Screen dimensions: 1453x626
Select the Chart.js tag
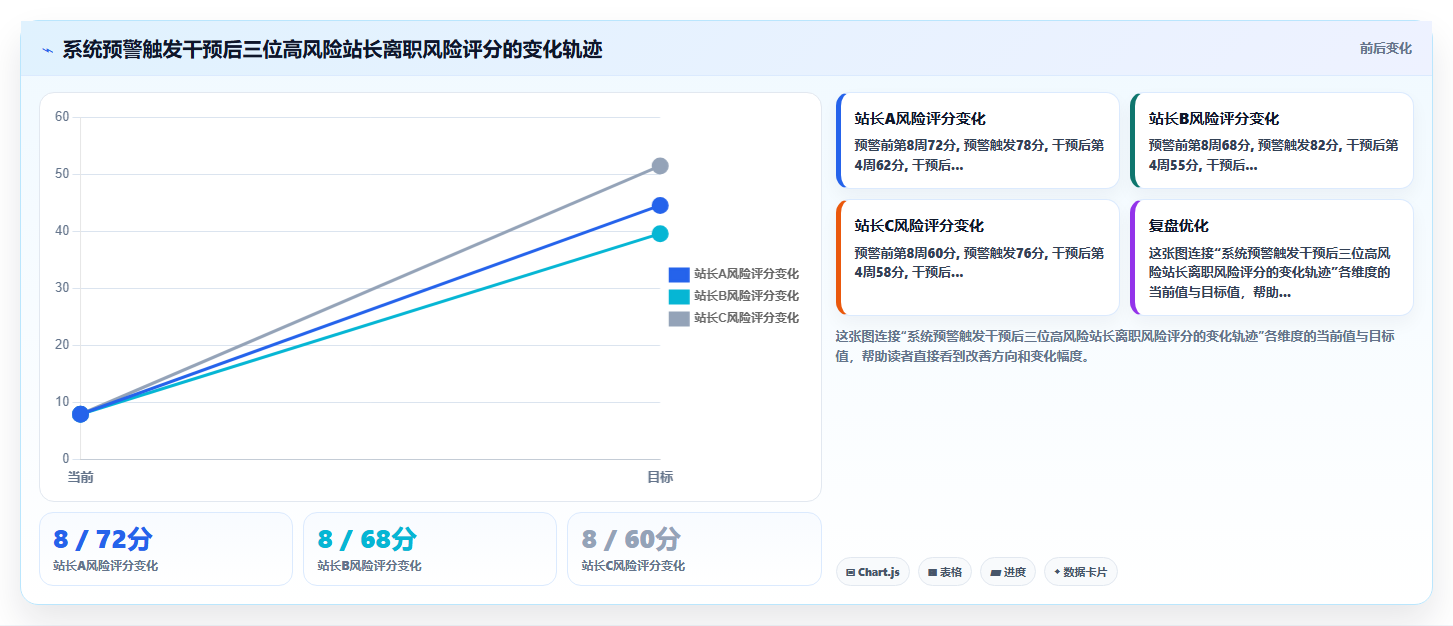[x=873, y=572]
